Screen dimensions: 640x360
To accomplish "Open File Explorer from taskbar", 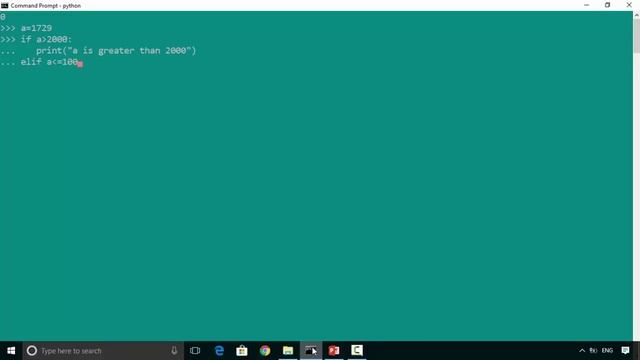I will 288,351.
